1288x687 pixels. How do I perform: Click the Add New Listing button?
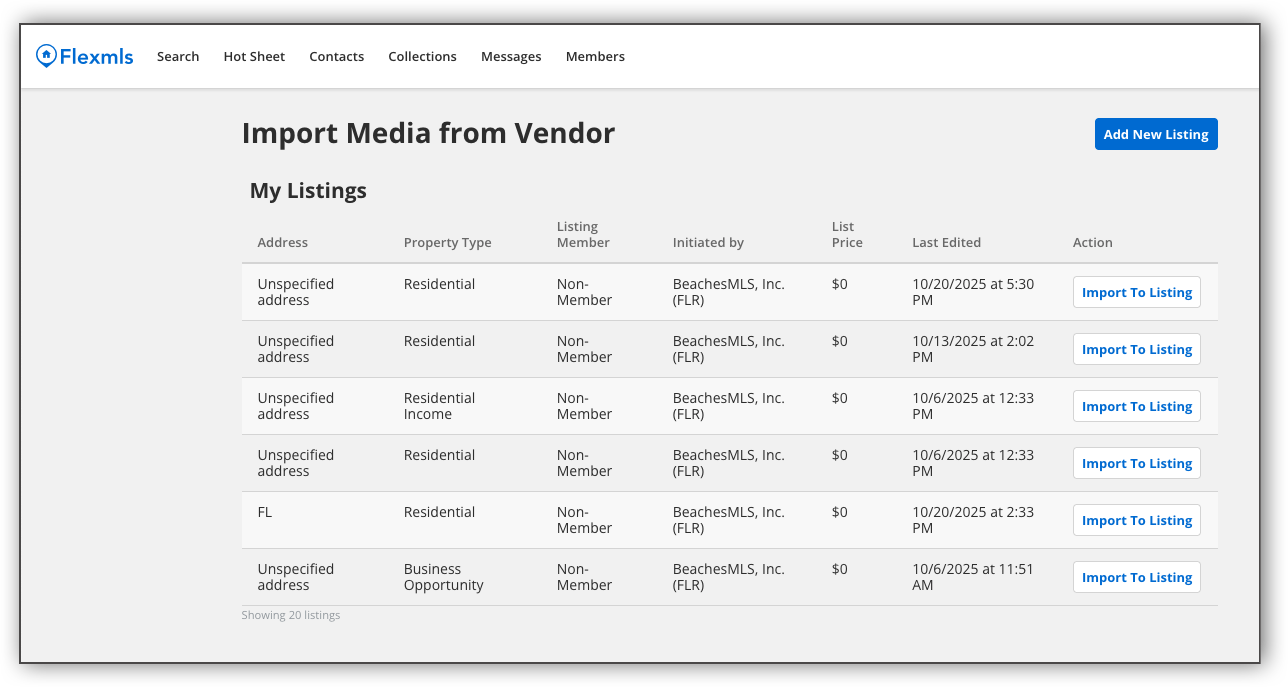click(x=1156, y=133)
